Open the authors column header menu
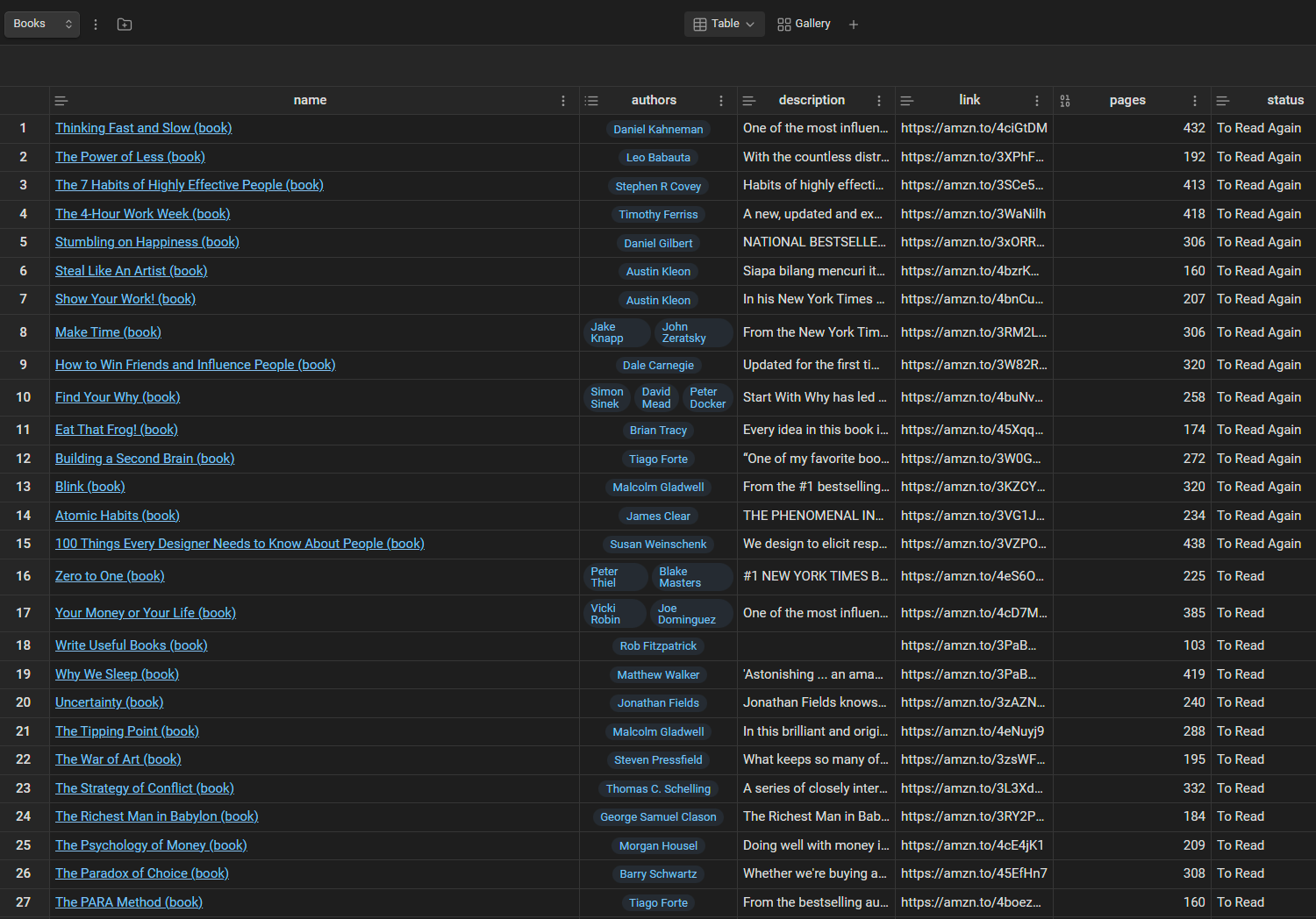This screenshot has height=919, width=1316. click(x=721, y=100)
